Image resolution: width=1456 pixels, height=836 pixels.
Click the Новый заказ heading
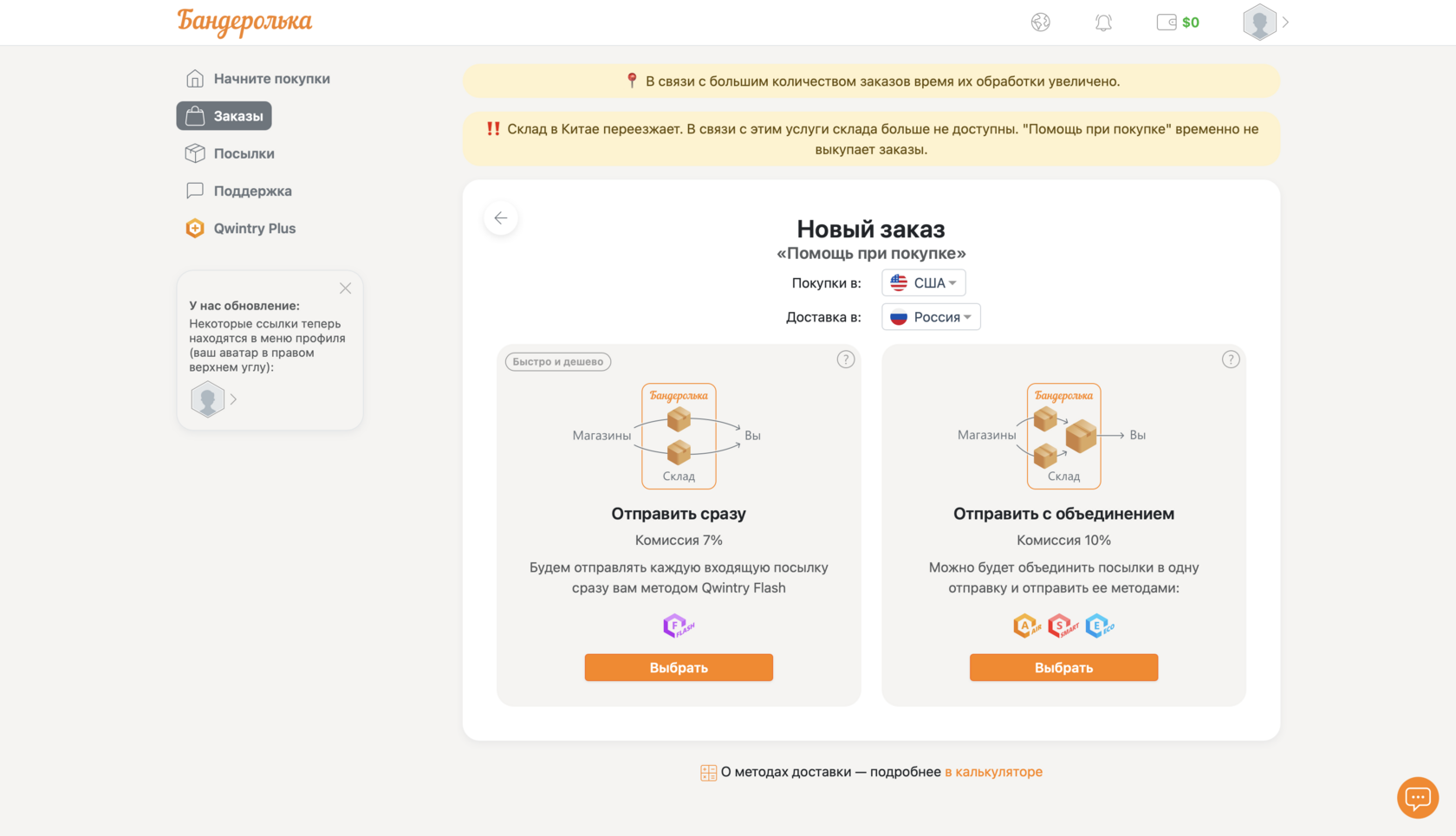click(871, 230)
